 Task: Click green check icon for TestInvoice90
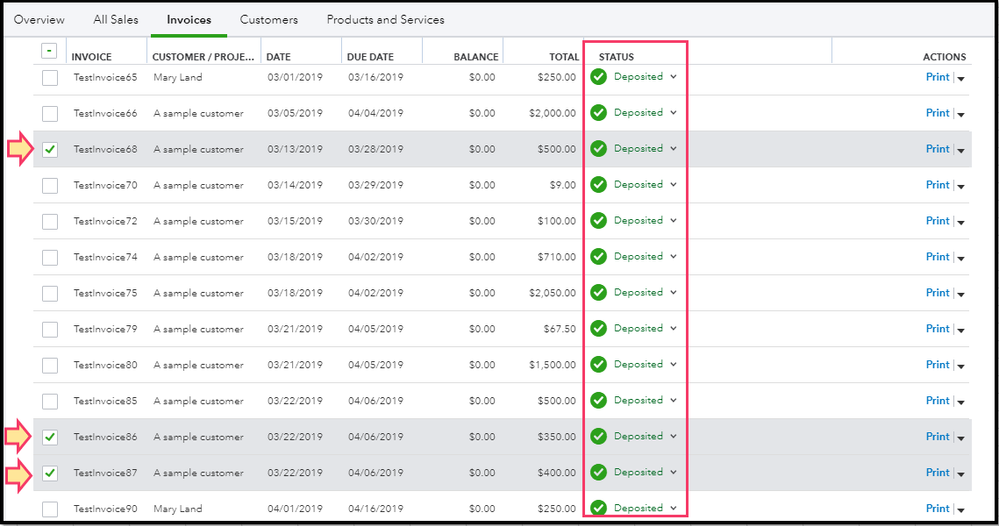tap(599, 509)
